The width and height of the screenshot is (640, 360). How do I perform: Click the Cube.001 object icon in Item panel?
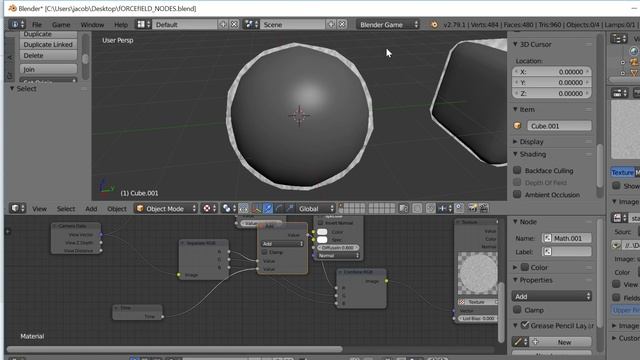pyautogui.click(x=517, y=126)
